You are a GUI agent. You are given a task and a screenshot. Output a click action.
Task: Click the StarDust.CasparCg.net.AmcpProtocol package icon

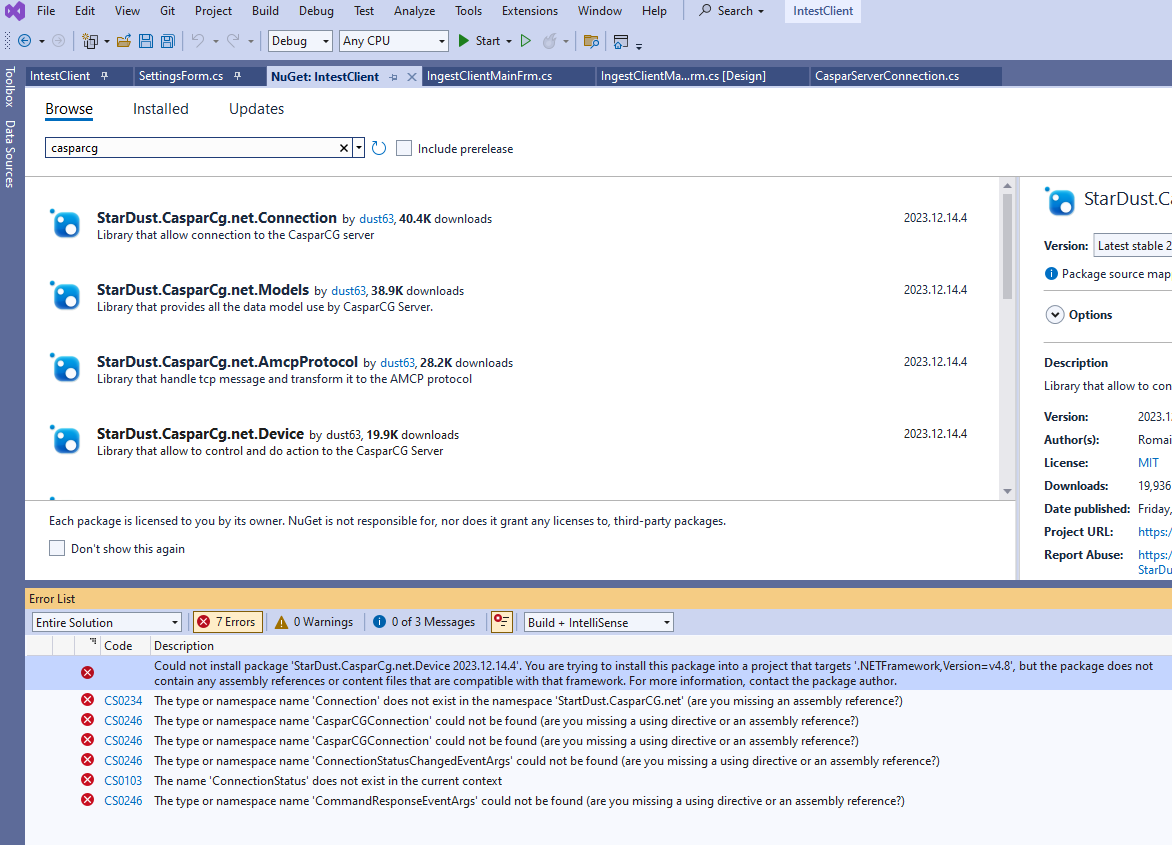(x=65, y=368)
